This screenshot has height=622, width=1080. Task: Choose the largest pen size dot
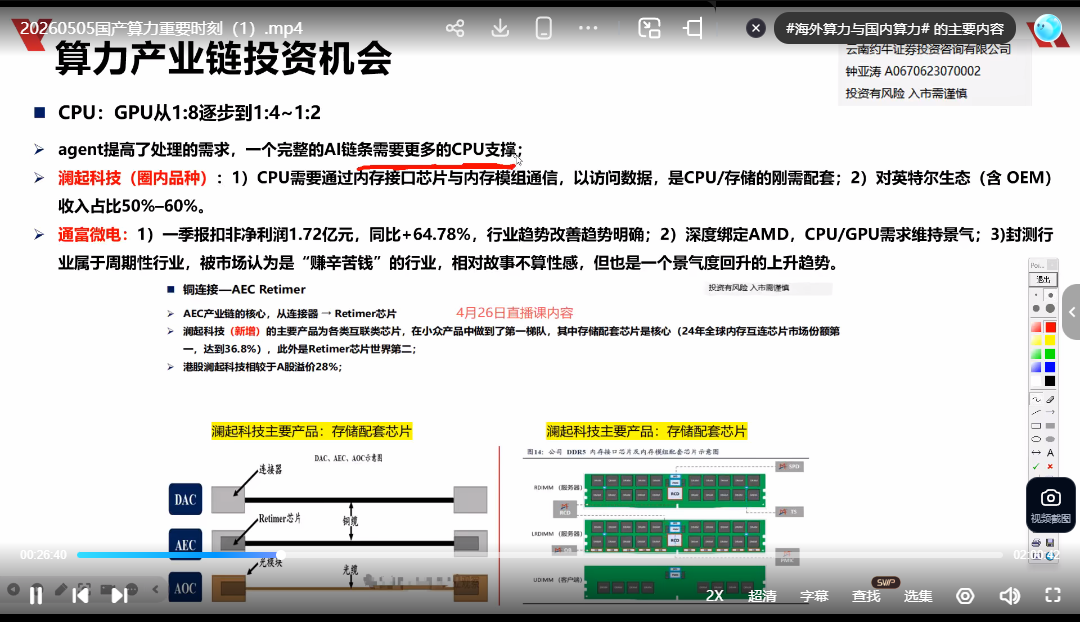click(x=1050, y=309)
